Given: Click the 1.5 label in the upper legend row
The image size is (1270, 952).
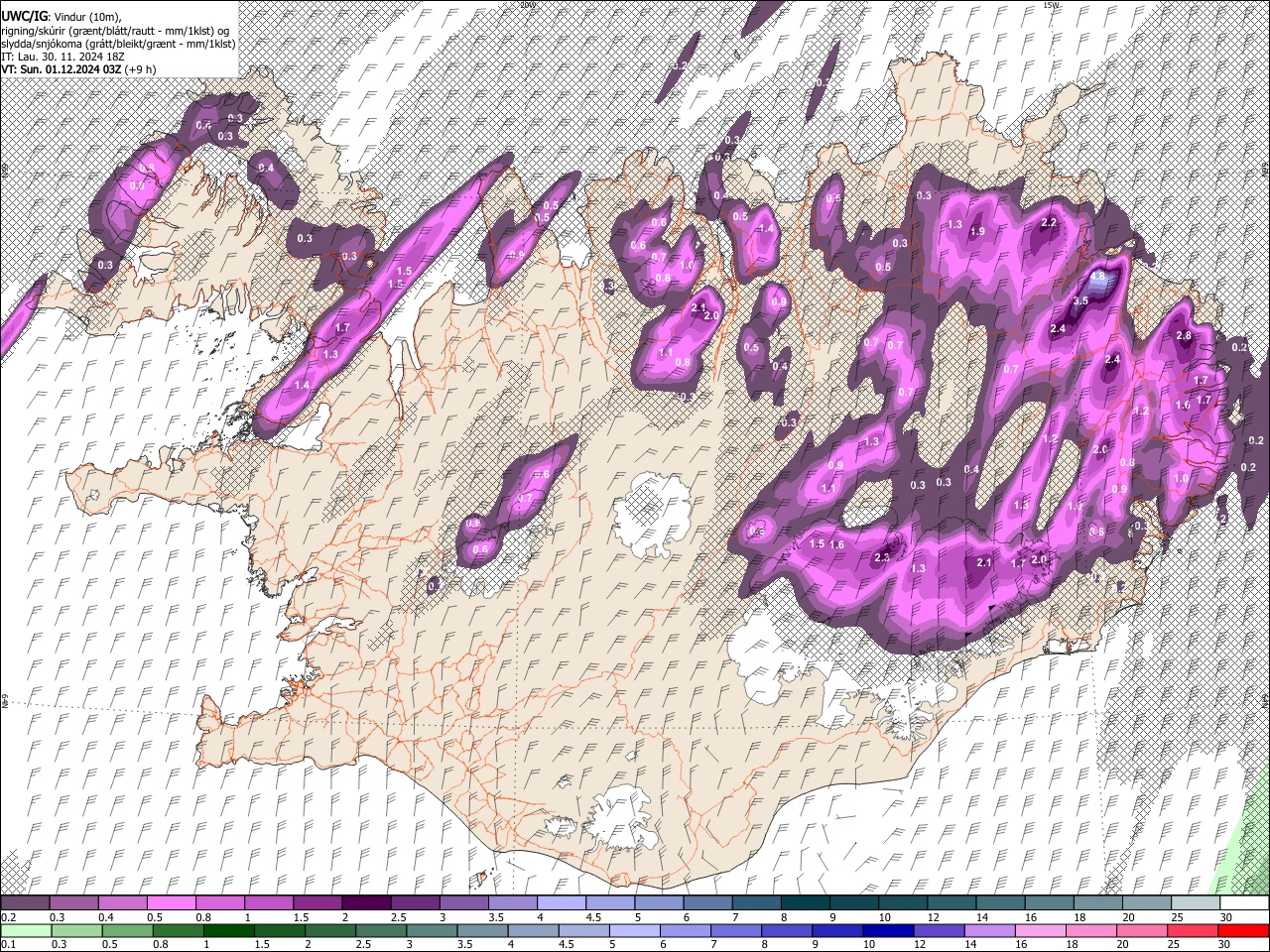Looking at the screenshot, I should click(x=300, y=917).
